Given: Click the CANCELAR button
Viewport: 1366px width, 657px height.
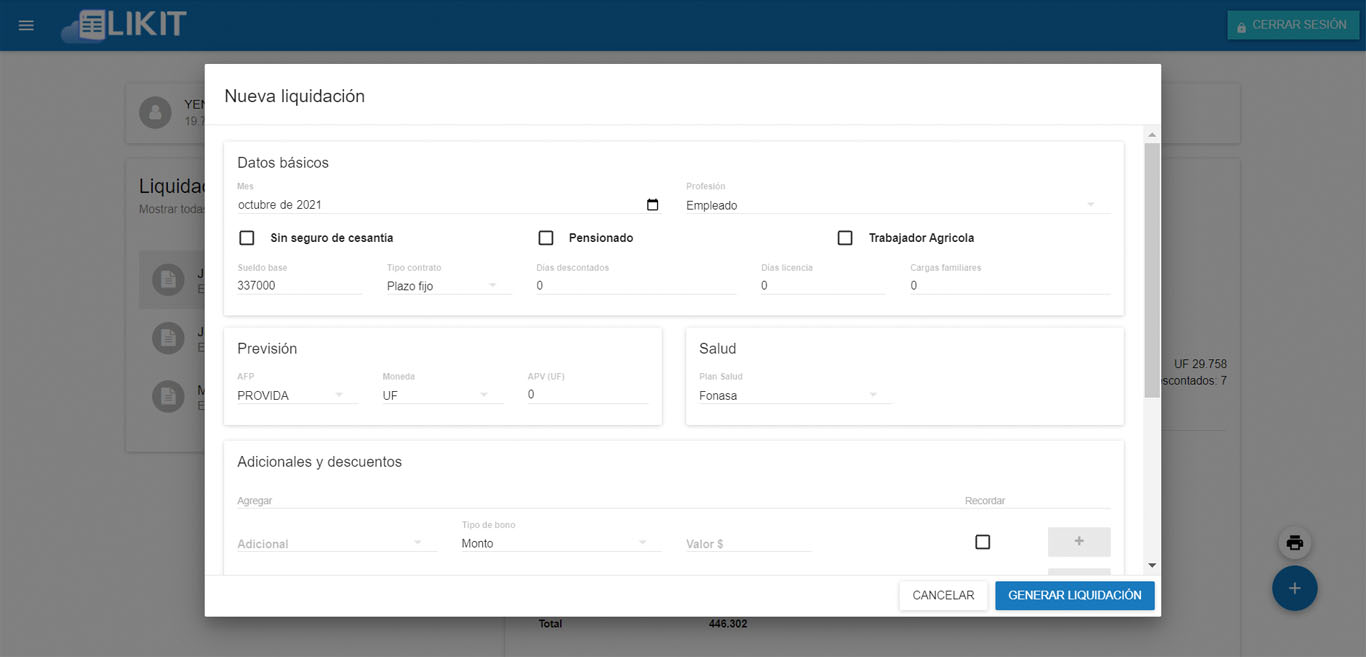Looking at the screenshot, I should click(943, 595).
